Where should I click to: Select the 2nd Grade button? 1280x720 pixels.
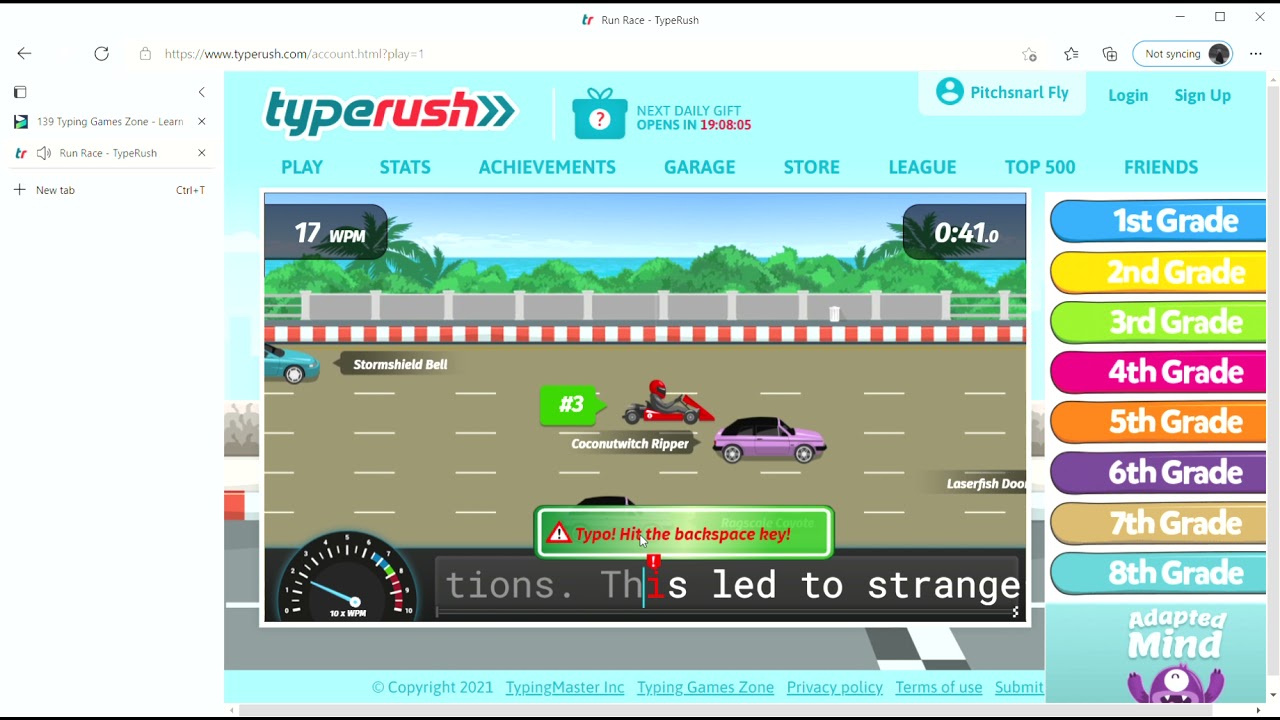pyautogui.click(x=1158, y=272)
